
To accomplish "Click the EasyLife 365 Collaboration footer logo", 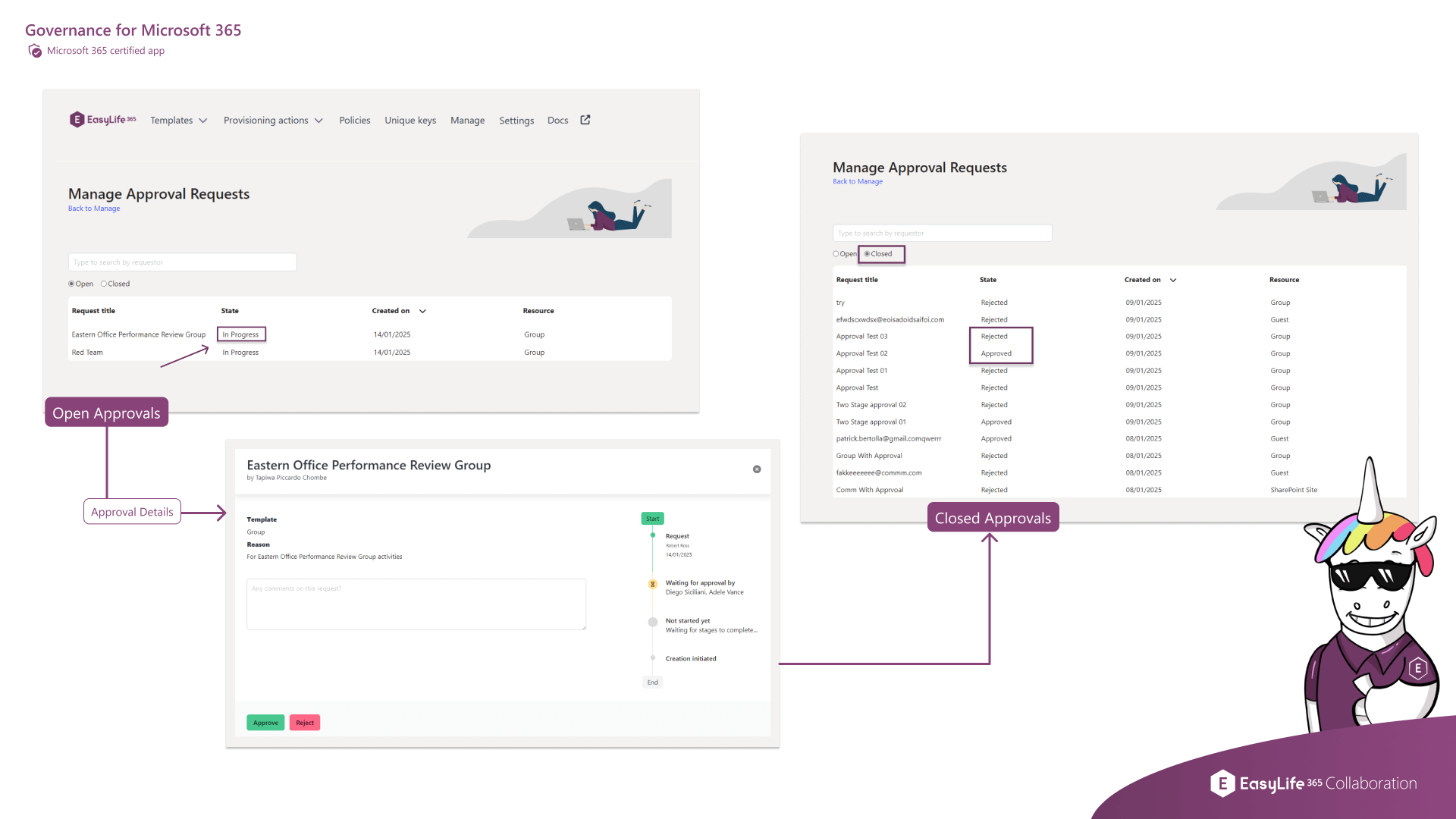I will pos(1313,783).
